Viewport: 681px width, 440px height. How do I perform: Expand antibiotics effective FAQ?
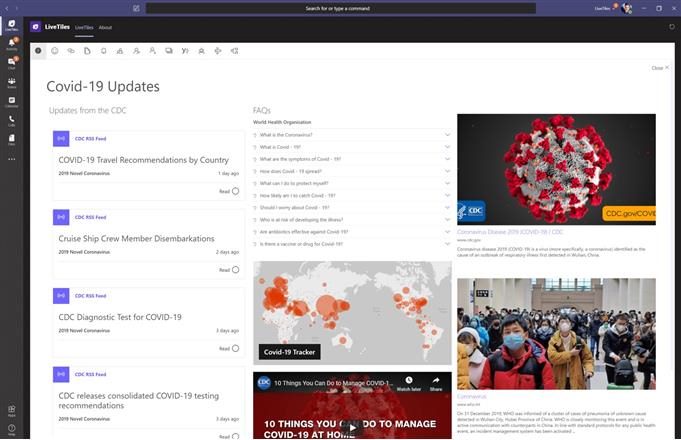click(352, 232)
